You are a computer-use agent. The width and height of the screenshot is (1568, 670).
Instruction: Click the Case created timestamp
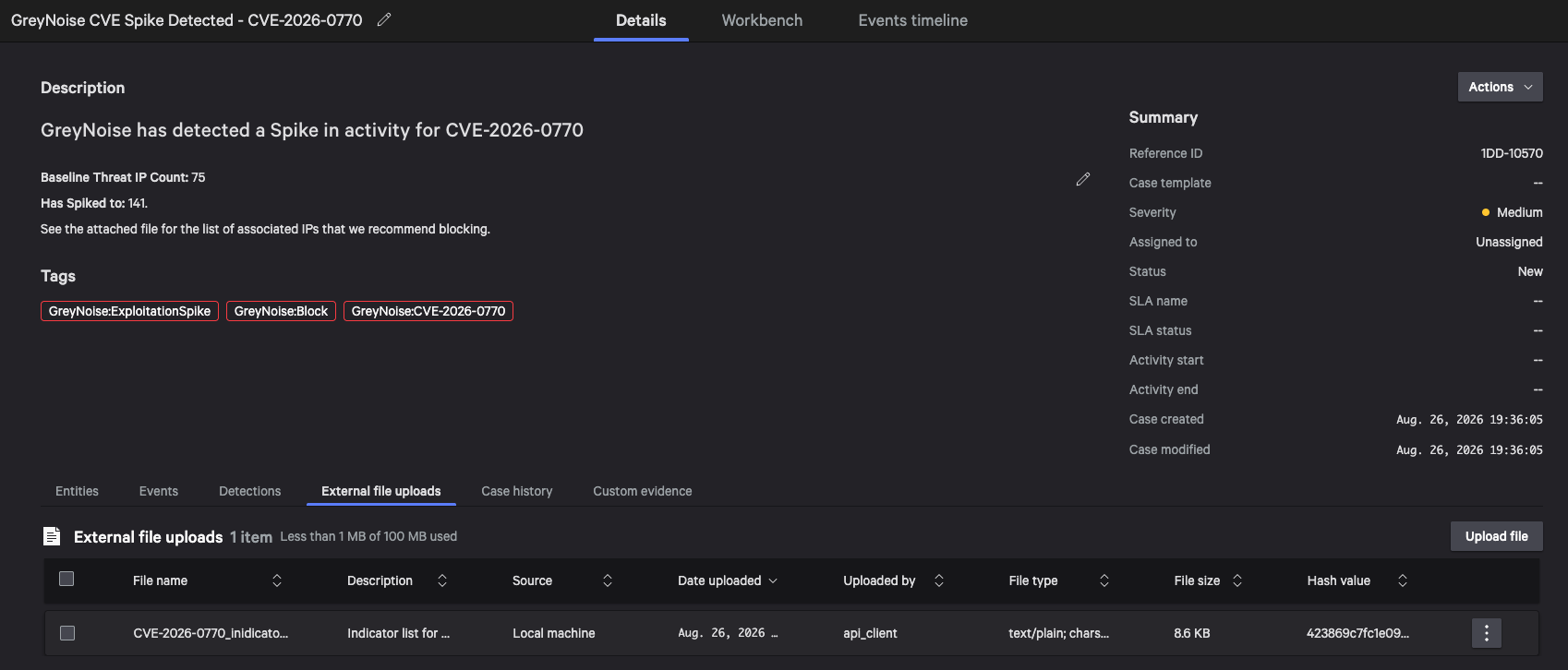point(1469,419)
